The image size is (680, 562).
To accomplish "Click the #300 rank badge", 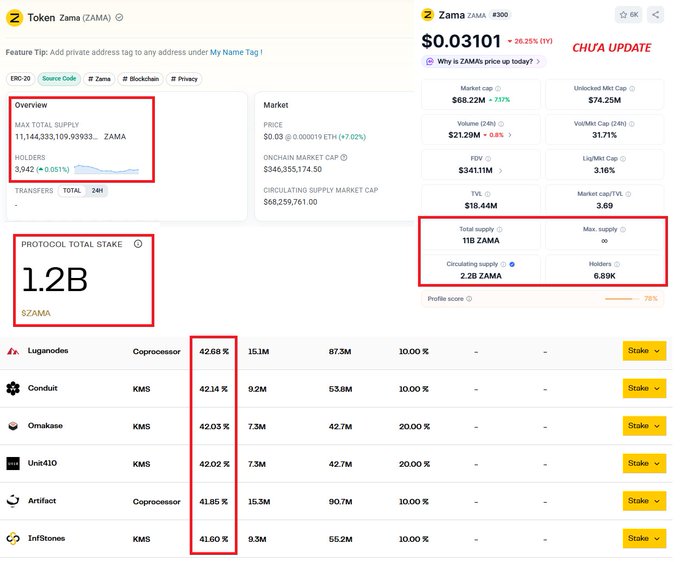I will point(500,15).
